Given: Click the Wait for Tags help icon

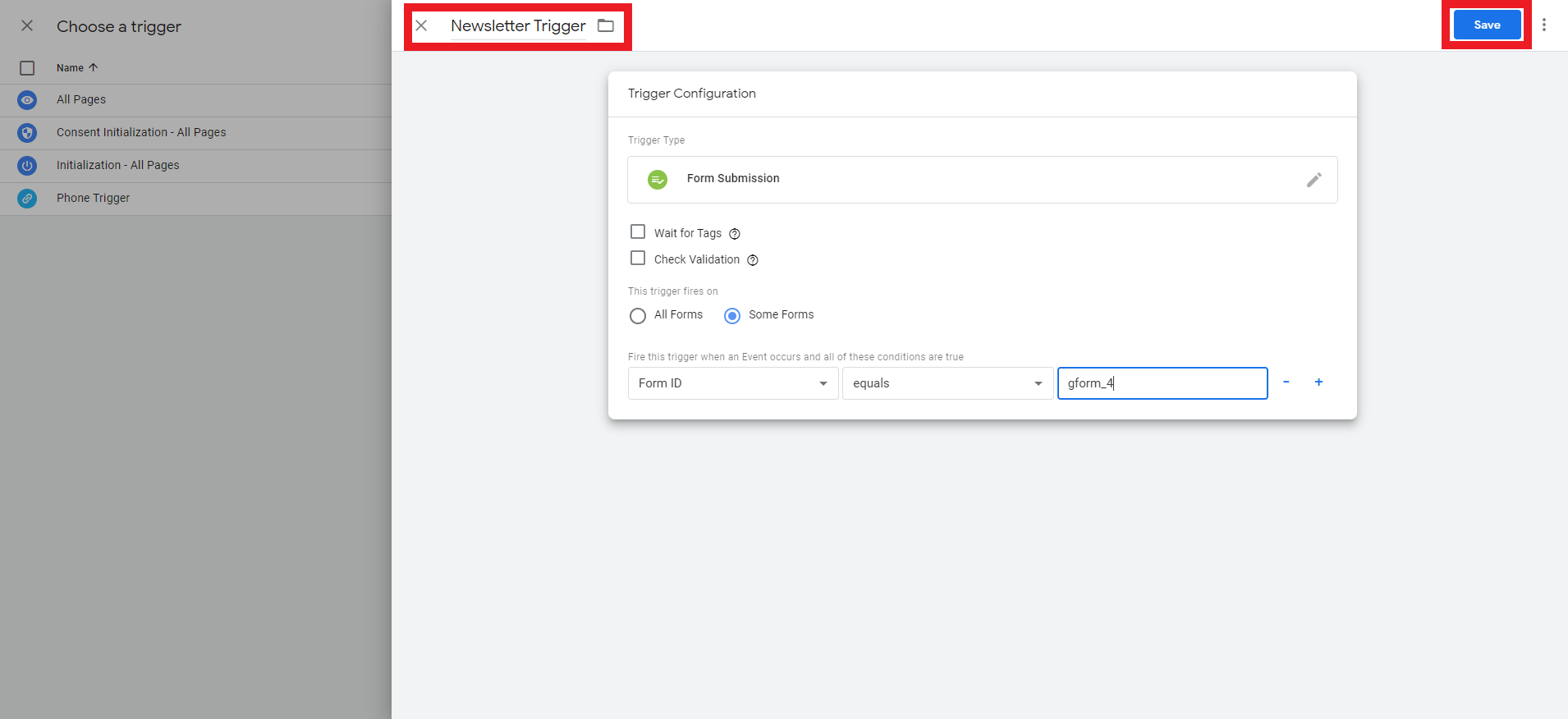Looking at the screenshot, I should 735,234.
